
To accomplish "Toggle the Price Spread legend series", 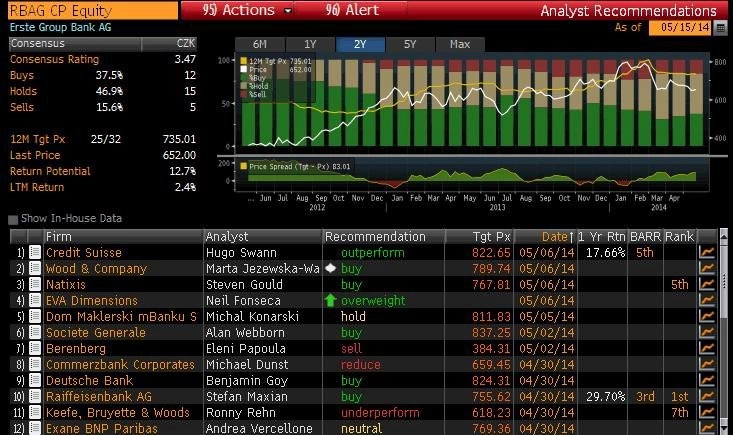I will (295, 166).
